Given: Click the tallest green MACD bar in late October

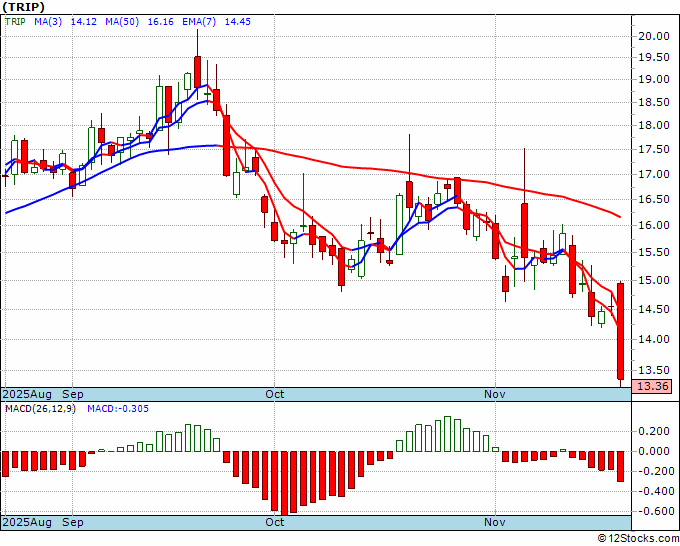Looking at the screenshot, I should pos(448,434).
